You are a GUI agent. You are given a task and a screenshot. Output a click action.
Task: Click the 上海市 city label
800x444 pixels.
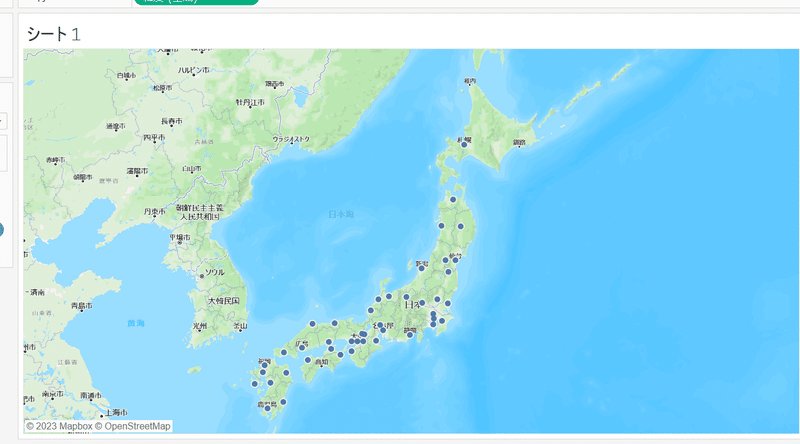[x=117, y=412]
